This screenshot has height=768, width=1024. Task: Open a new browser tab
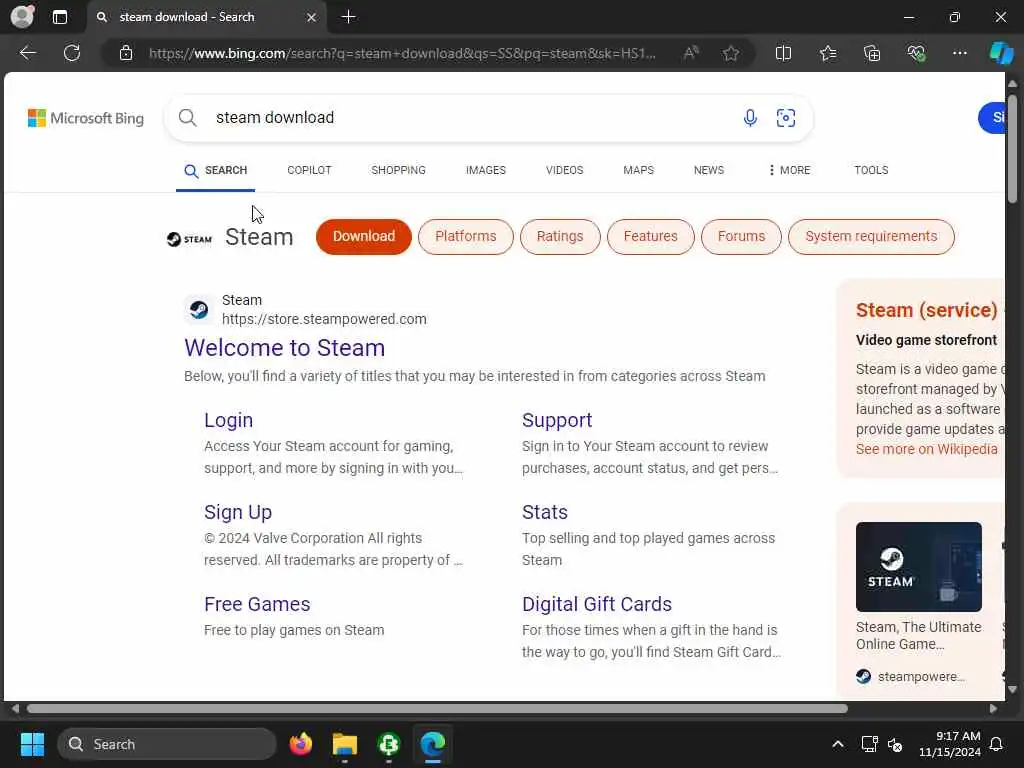click(x=349, y=17)
